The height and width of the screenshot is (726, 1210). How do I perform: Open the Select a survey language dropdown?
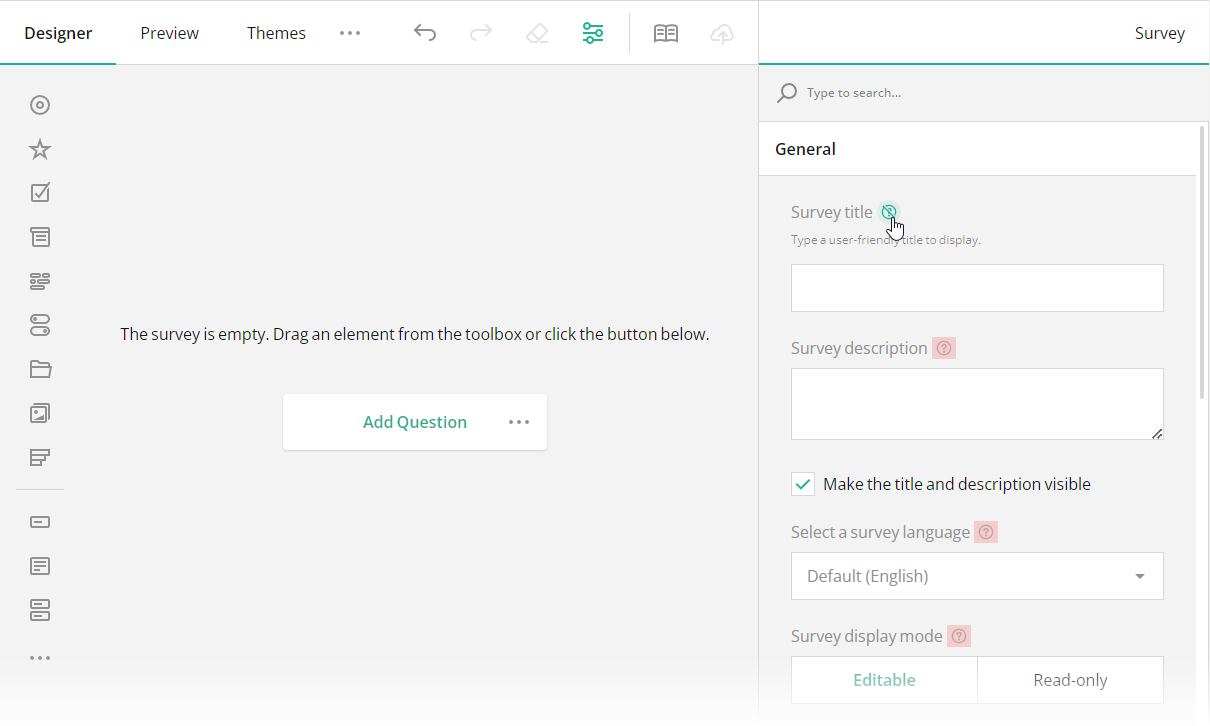[977, 576]
